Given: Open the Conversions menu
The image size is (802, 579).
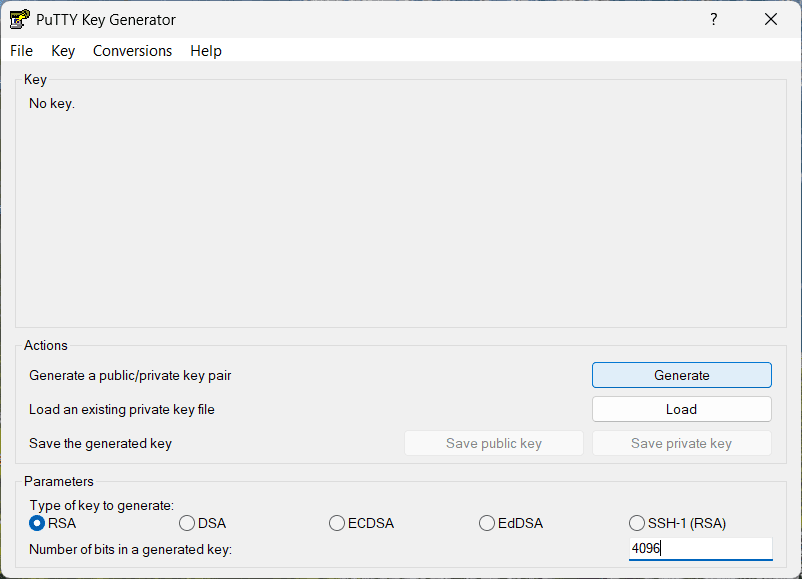Looking at the screenshot, I should [x=132, y=51].
